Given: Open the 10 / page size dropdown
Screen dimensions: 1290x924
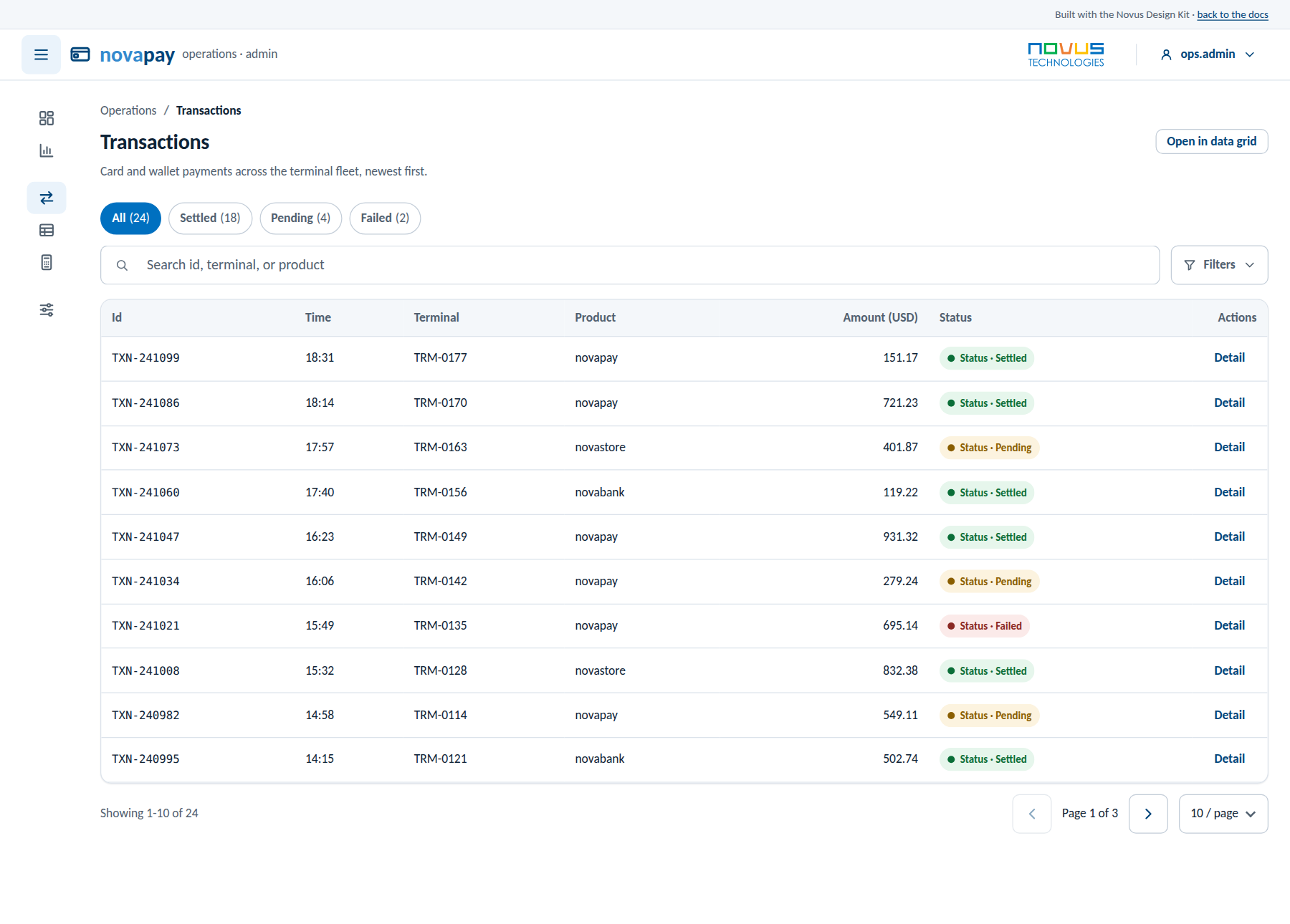Looking at the screenshot, I should pyautogui.click(x=1223, y=814).
